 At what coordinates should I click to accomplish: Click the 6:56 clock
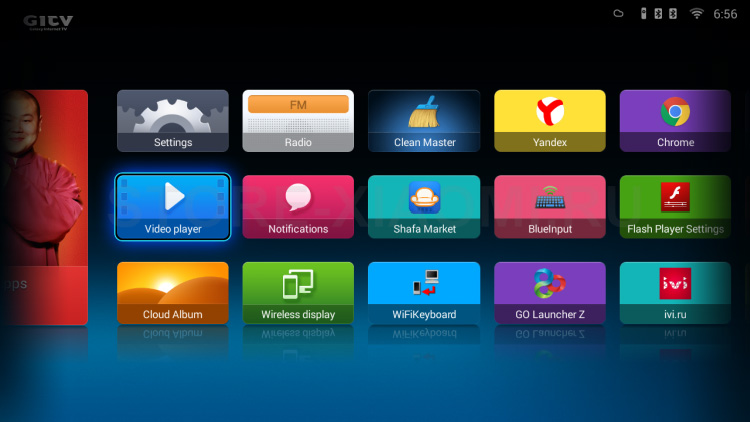725,14
